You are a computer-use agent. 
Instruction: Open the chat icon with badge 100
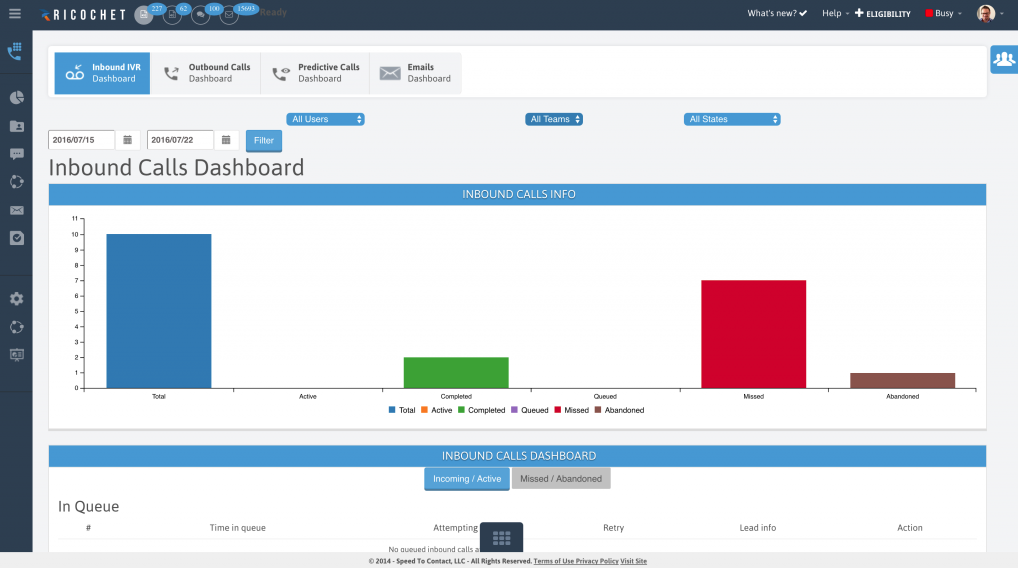(201, 14)
